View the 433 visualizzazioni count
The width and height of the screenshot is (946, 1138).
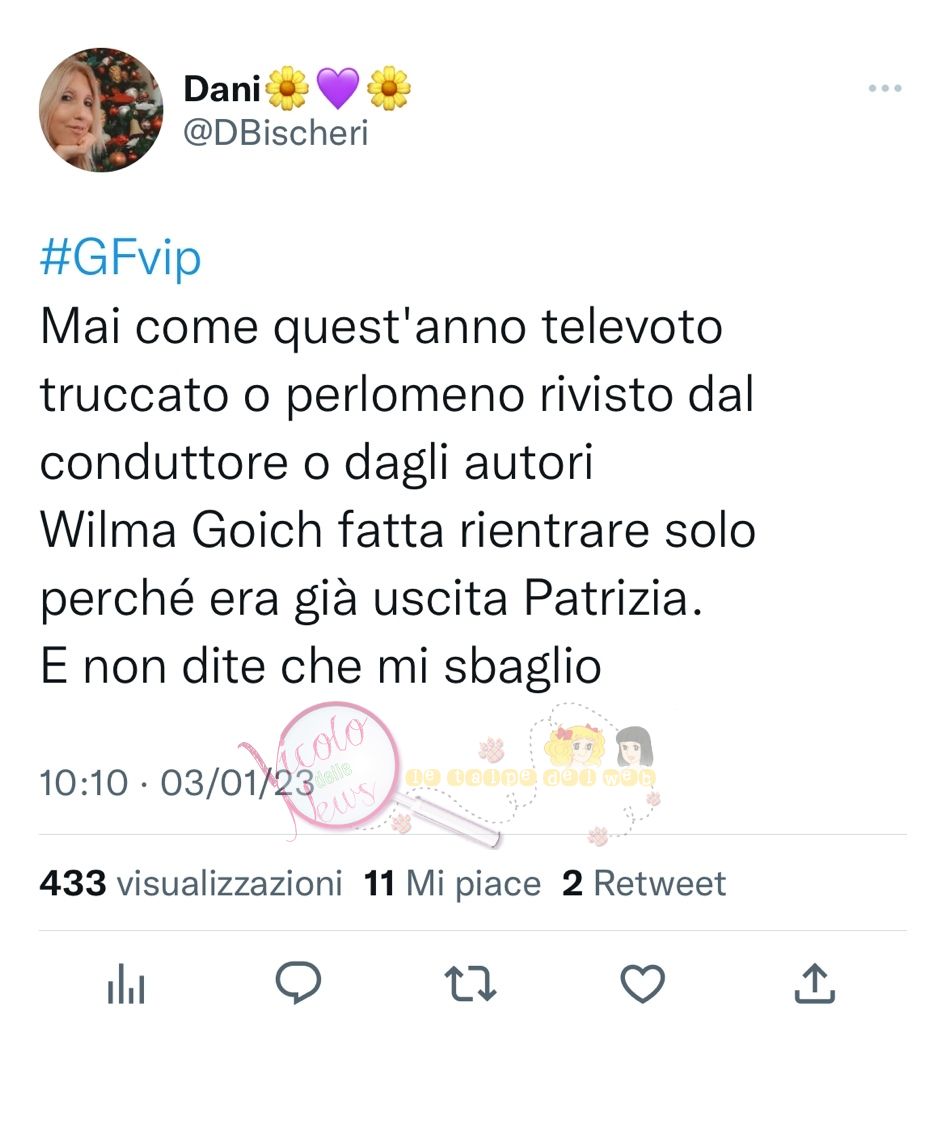pos(191,883)
